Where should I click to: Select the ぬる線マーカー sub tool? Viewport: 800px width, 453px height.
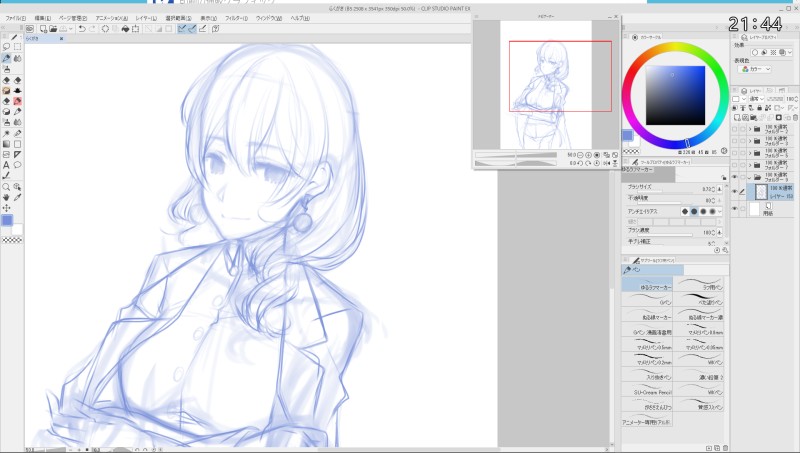point(647,314)
